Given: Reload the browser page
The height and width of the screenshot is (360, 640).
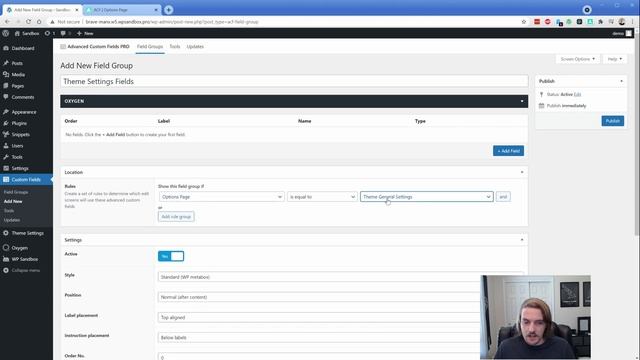Looking at the screenshot, I should 28,22.
